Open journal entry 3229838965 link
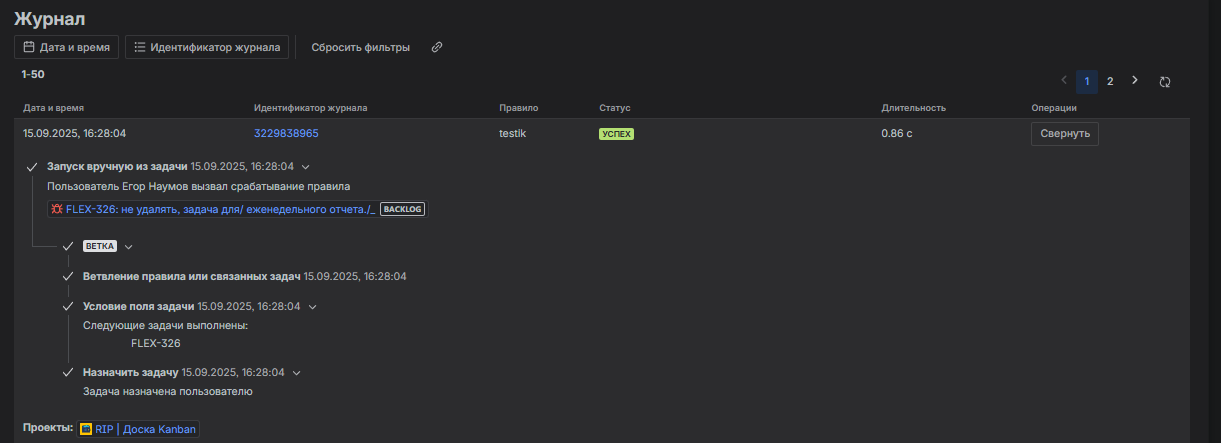 [x=286, y=134]
